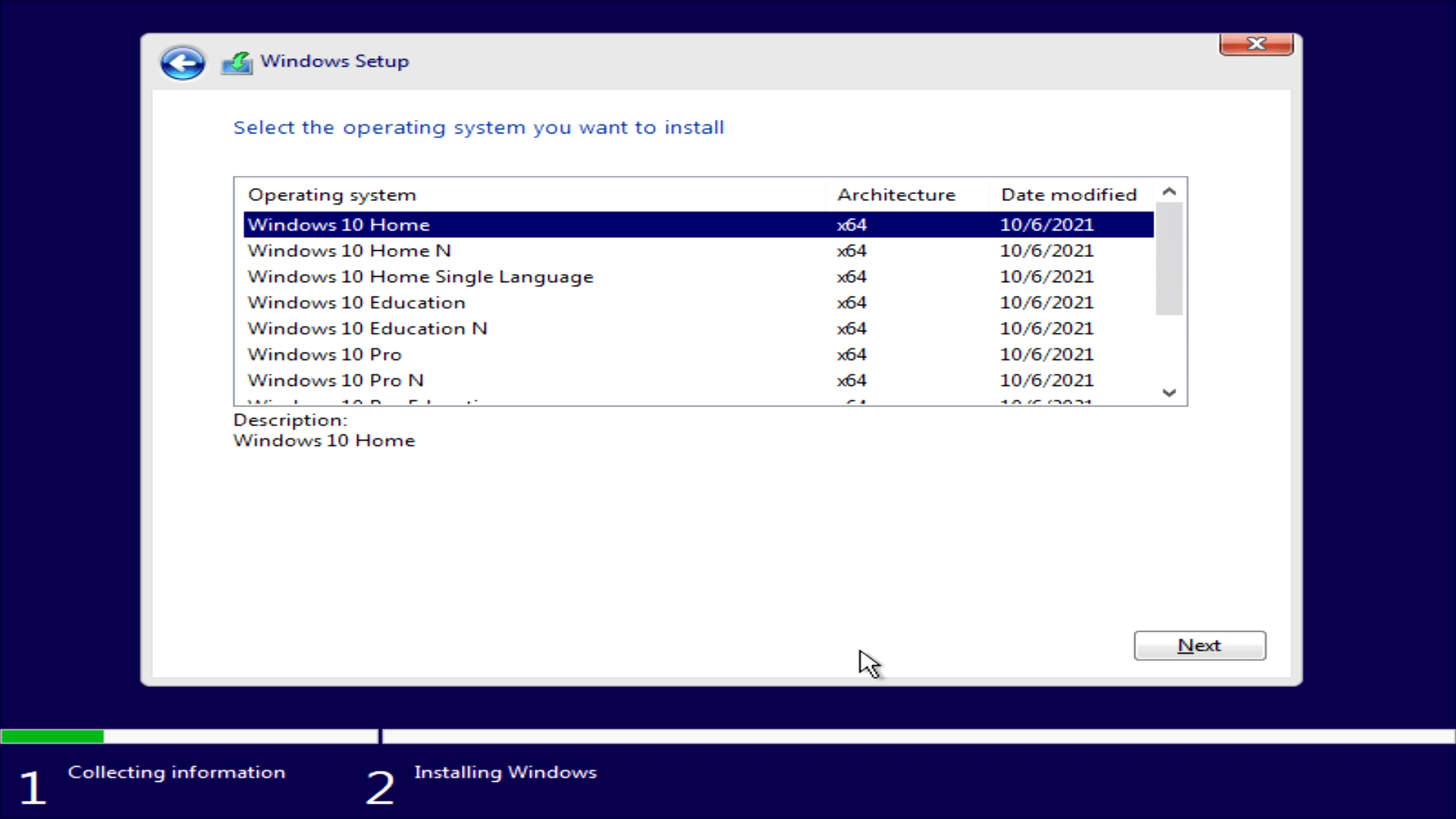
Task: Click the Next button
Action: [1199, 645]
